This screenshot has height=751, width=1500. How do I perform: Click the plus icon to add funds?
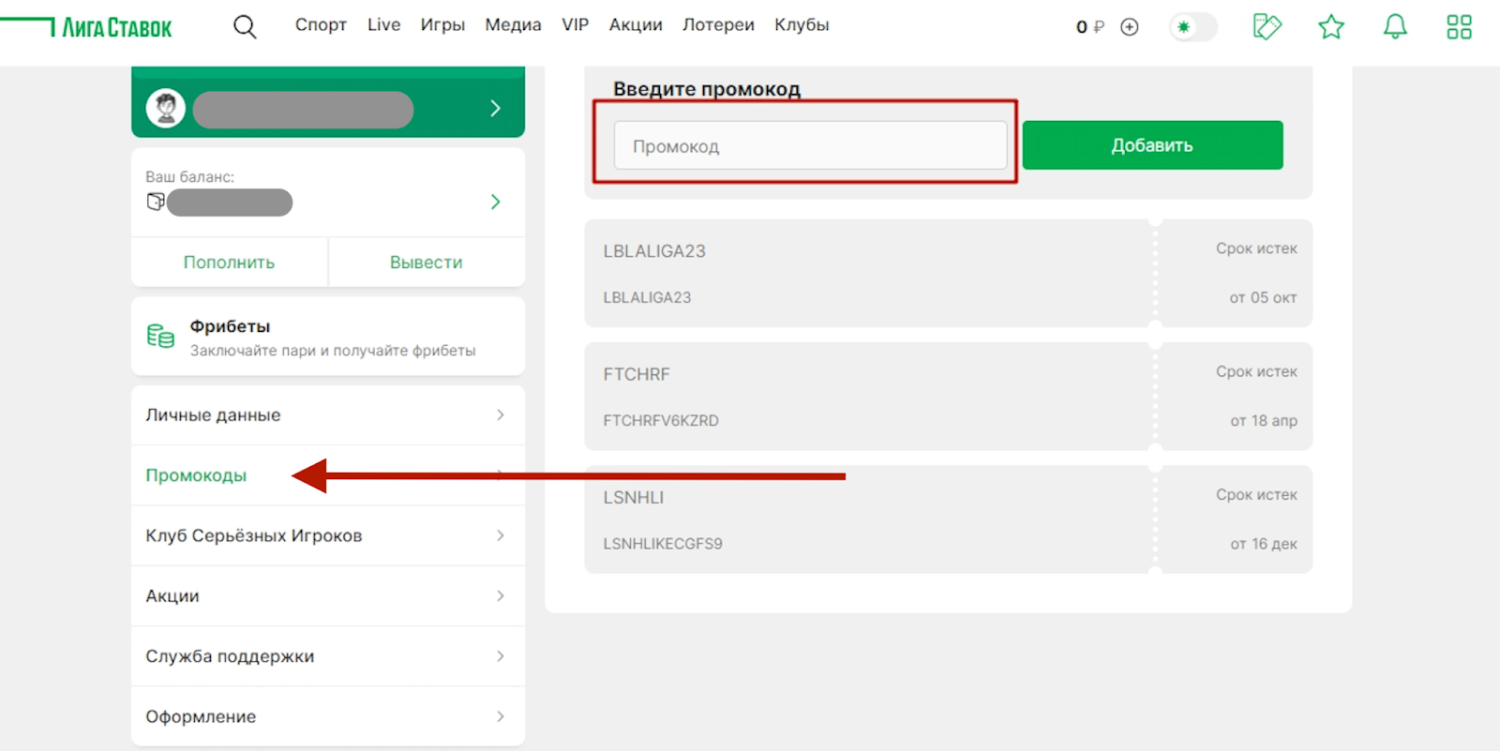pos(1129,27)
